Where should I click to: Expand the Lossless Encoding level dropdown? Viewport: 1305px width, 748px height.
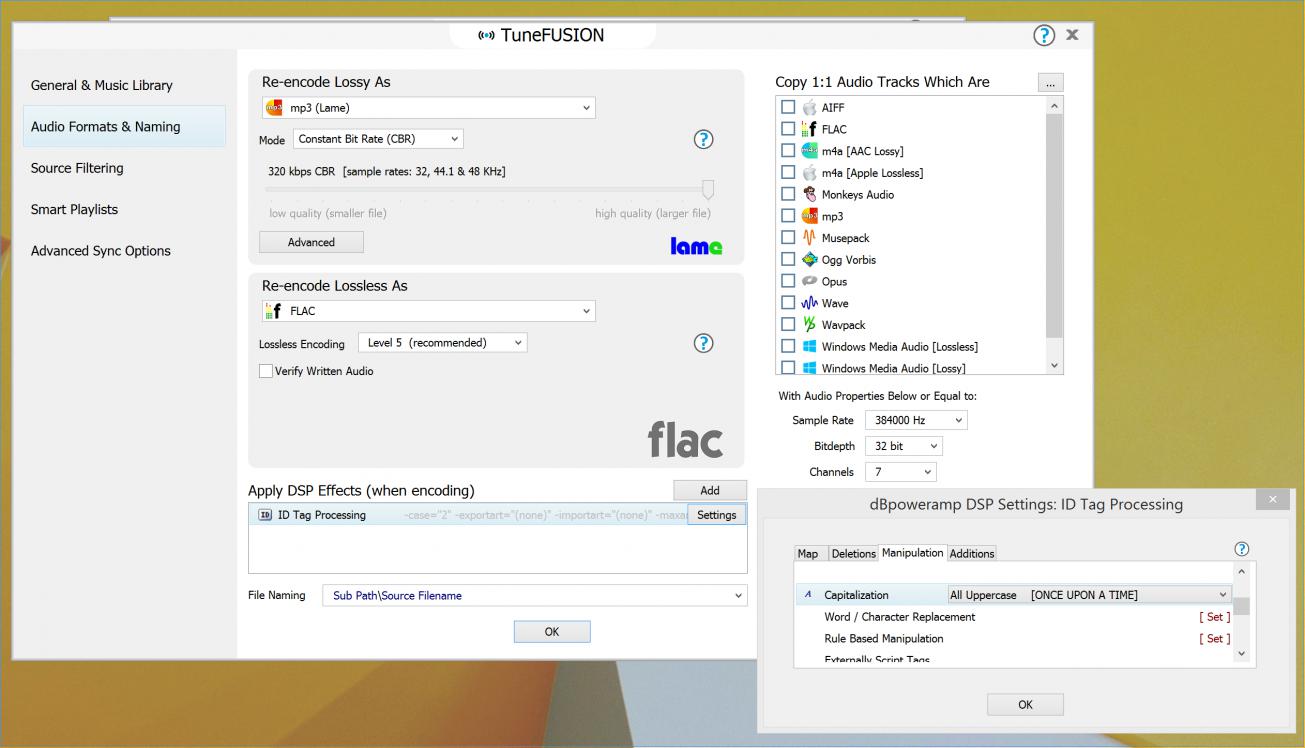pyautogui.click(x=443, y=343)
